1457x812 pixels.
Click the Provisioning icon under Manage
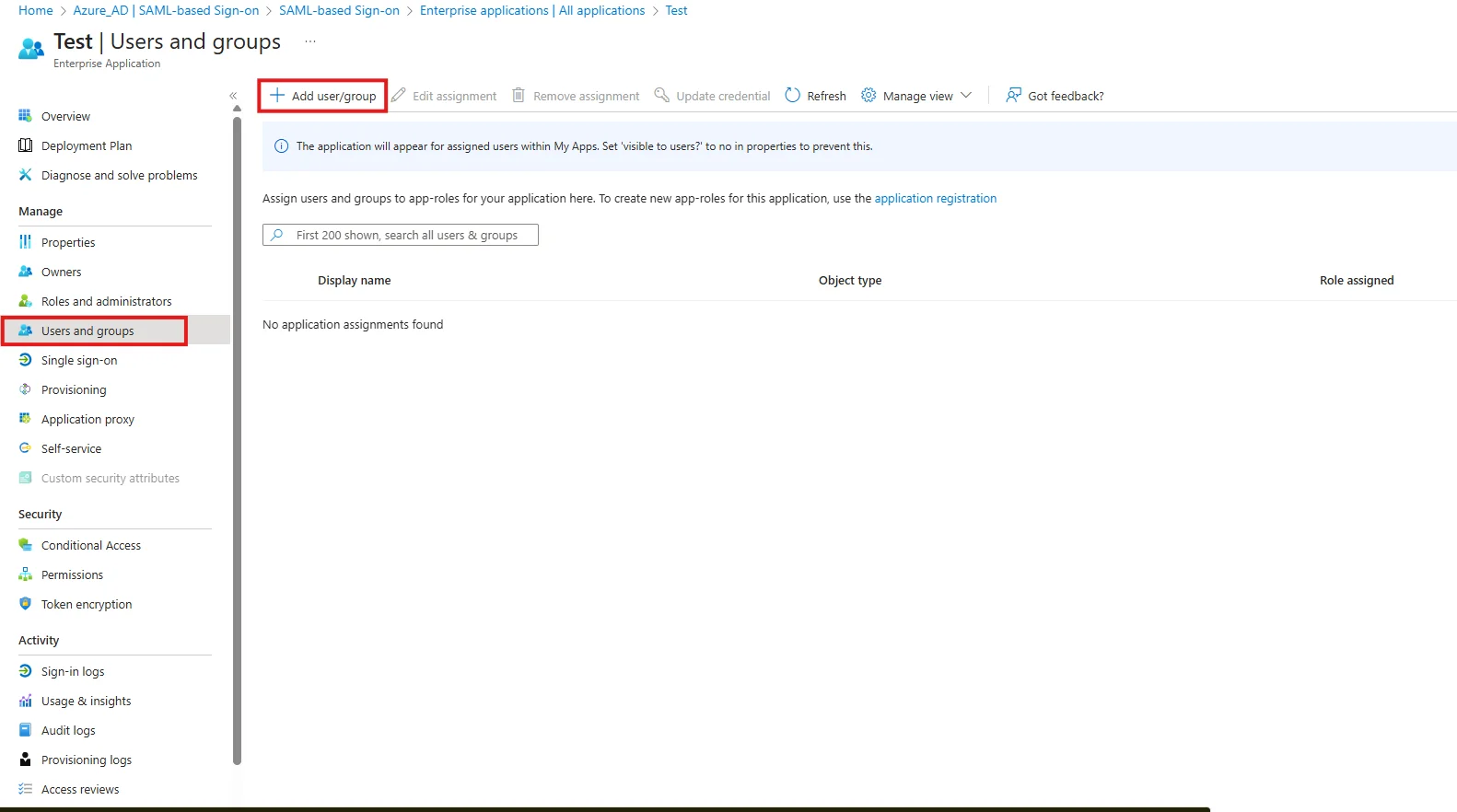point(25,389)
